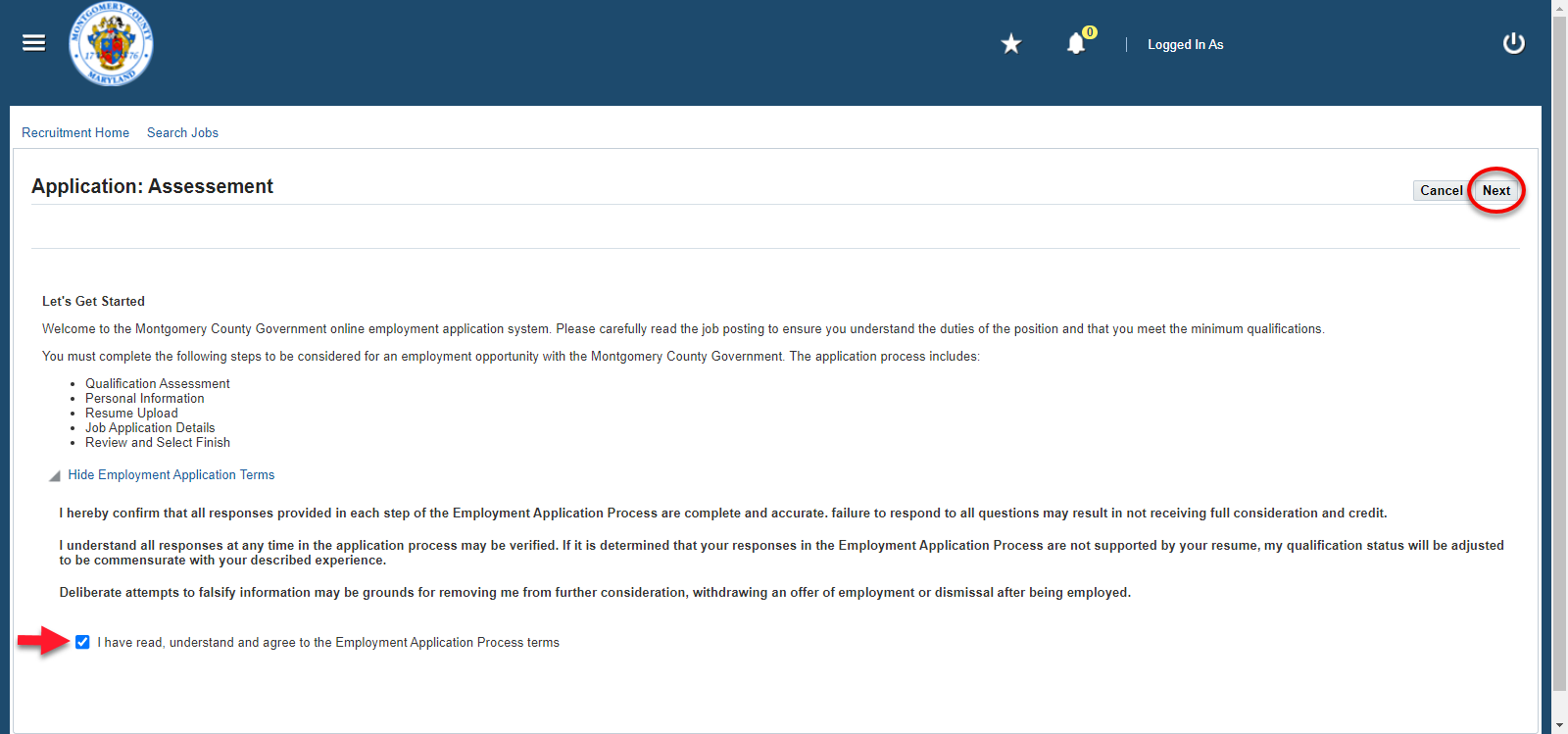This screenshot has width=1568, height=734.
Task: Uncheck the Employment Application Process terms checkbox
Action: pyautogui.click(x=83, y=642)
